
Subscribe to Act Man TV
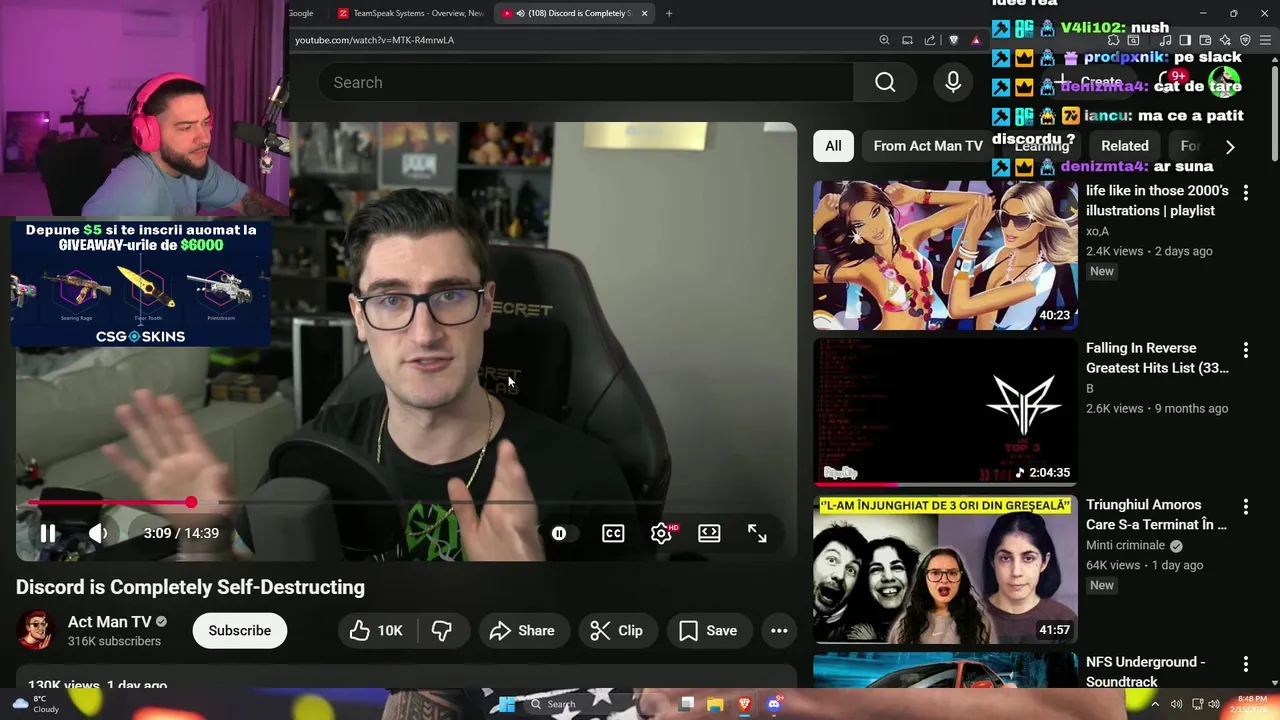(240, 630)
